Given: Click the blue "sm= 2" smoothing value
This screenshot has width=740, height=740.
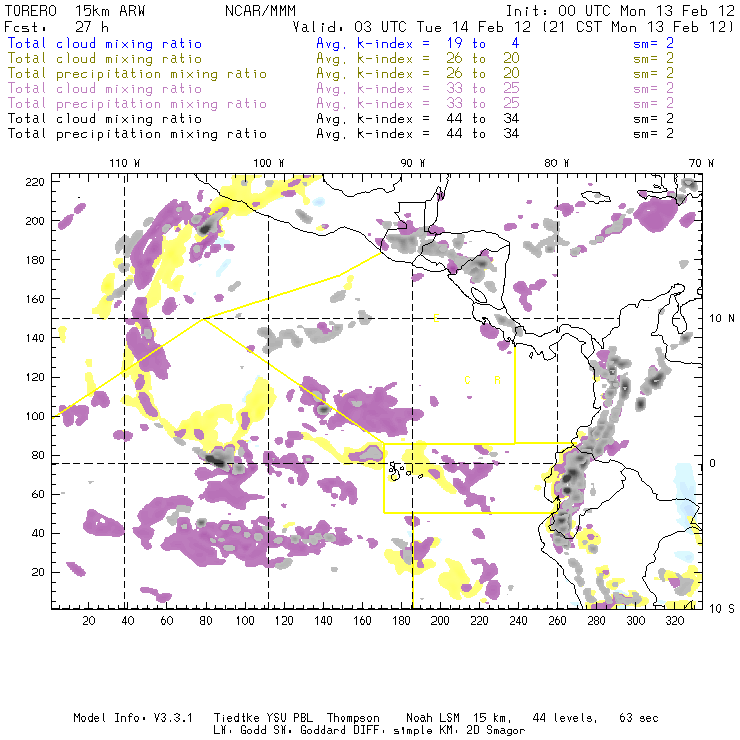Looking at the screenshot, I should (x=653, y=43).
